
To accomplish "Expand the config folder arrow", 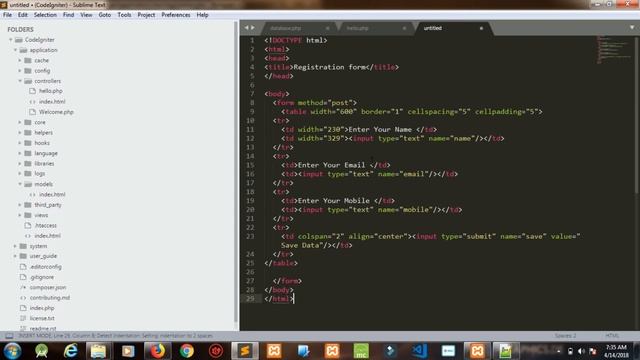I will pyautogui.click(x=20, y=71).
